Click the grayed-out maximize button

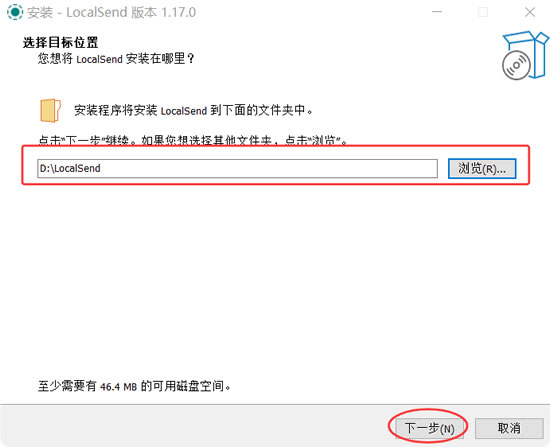(x=483, y=12)
